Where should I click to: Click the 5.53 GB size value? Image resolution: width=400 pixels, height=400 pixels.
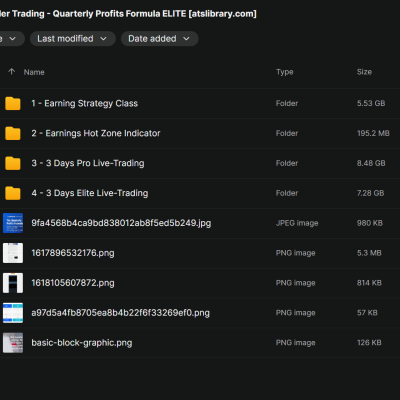pos(371,103)
